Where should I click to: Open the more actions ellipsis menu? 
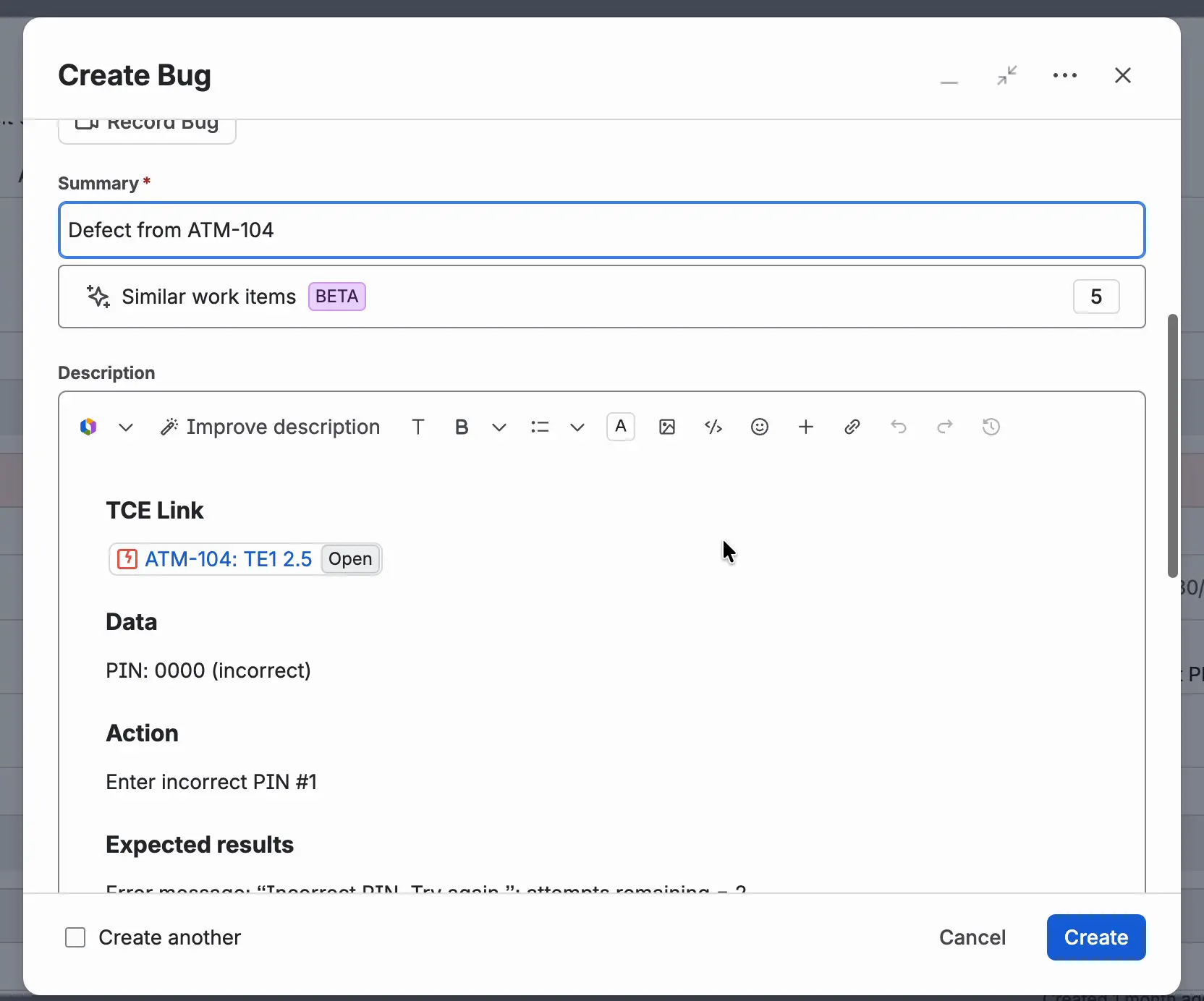(1065, 75)
